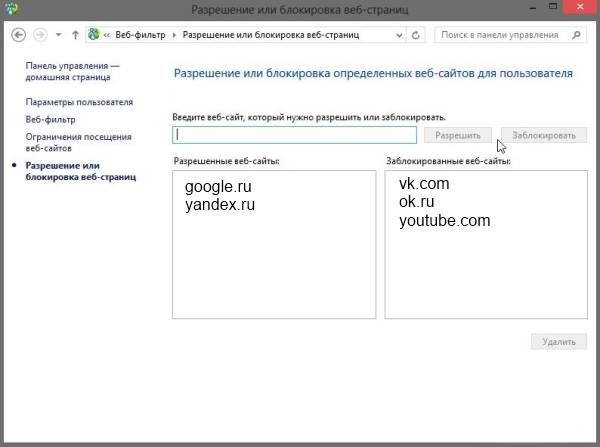Image resolution: width=600 pixels, height=447 pixels.
Task: Select the Веб-фильтр breadcrumb in address bar
Action: coord(142,35)
